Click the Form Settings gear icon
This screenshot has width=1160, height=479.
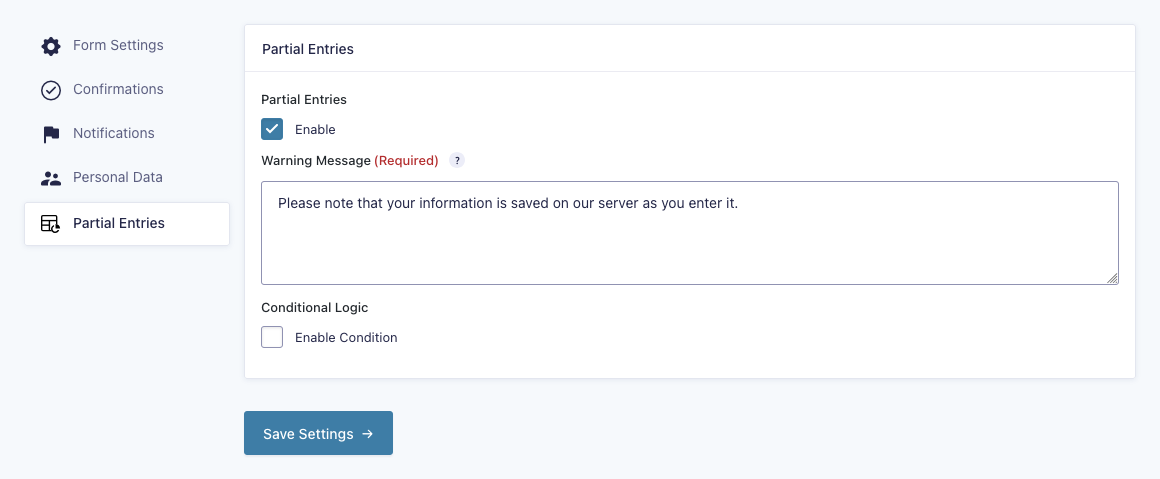51,46
